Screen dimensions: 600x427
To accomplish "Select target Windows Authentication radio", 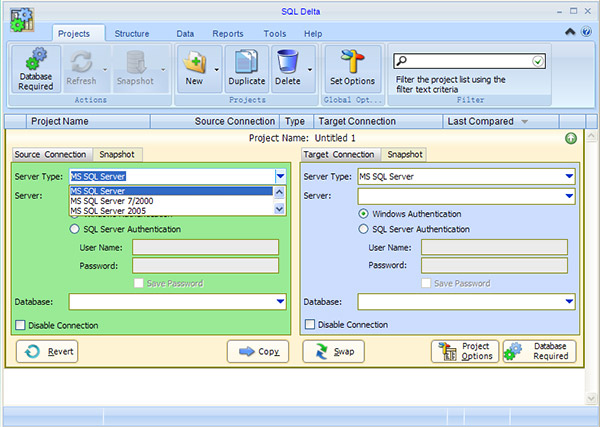I will click(x=363, y=214).
